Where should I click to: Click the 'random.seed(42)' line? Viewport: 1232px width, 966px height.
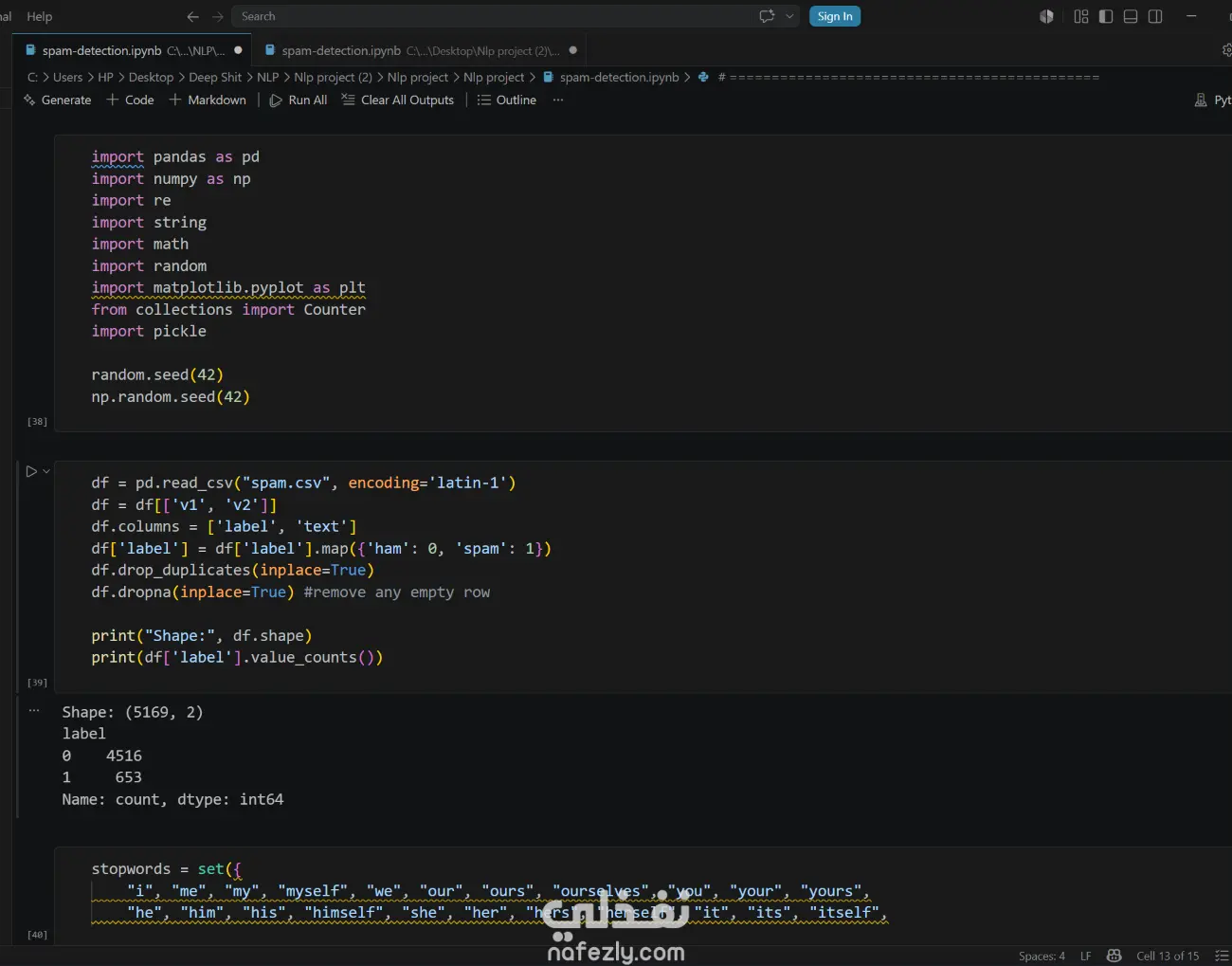point(157,374)
